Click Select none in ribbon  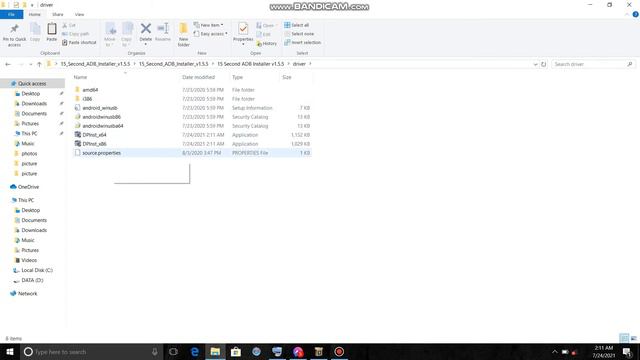pyautogui.click(x=299, y=34)
